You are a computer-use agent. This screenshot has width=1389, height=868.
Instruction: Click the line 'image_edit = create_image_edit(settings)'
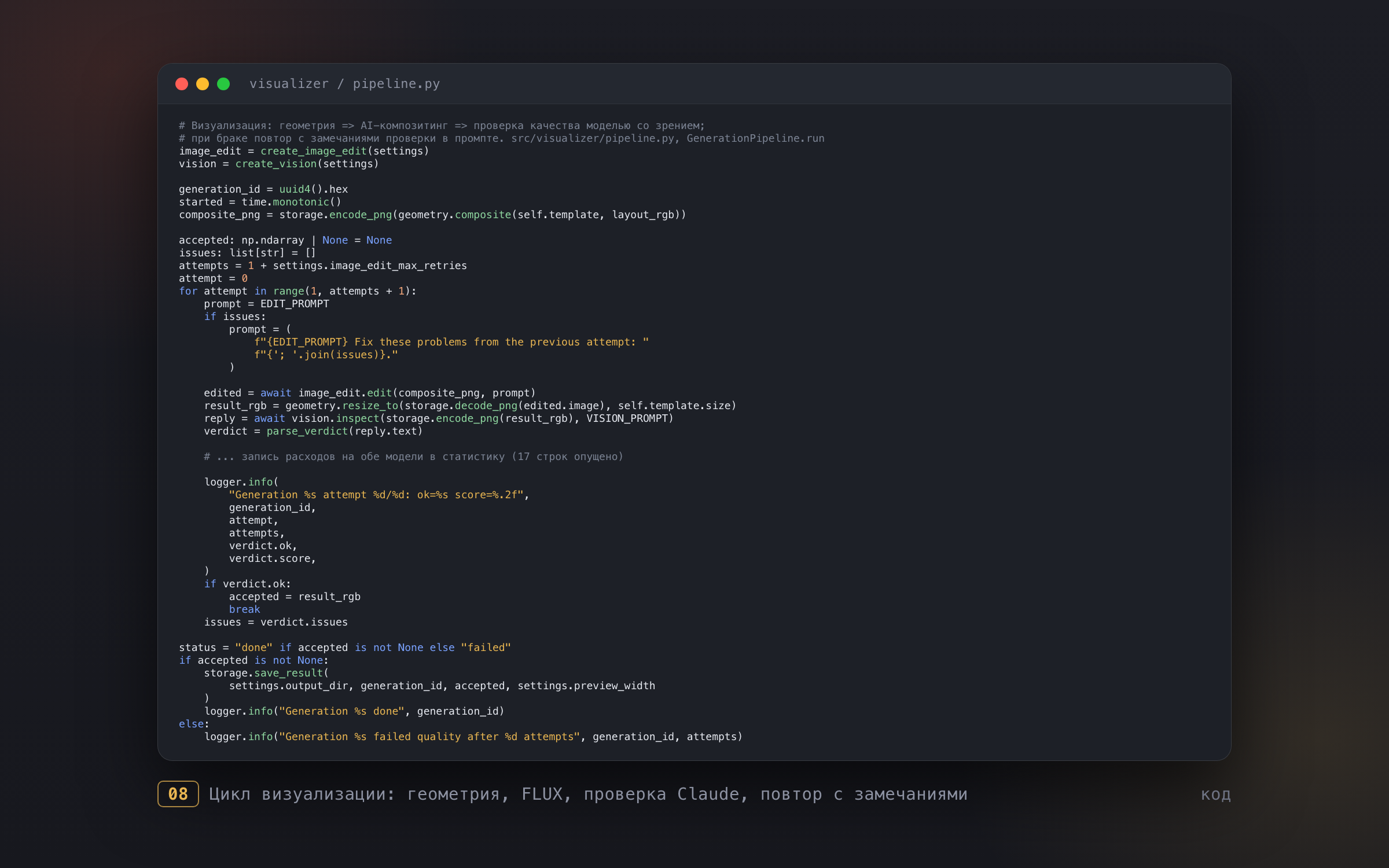[304, 151]
